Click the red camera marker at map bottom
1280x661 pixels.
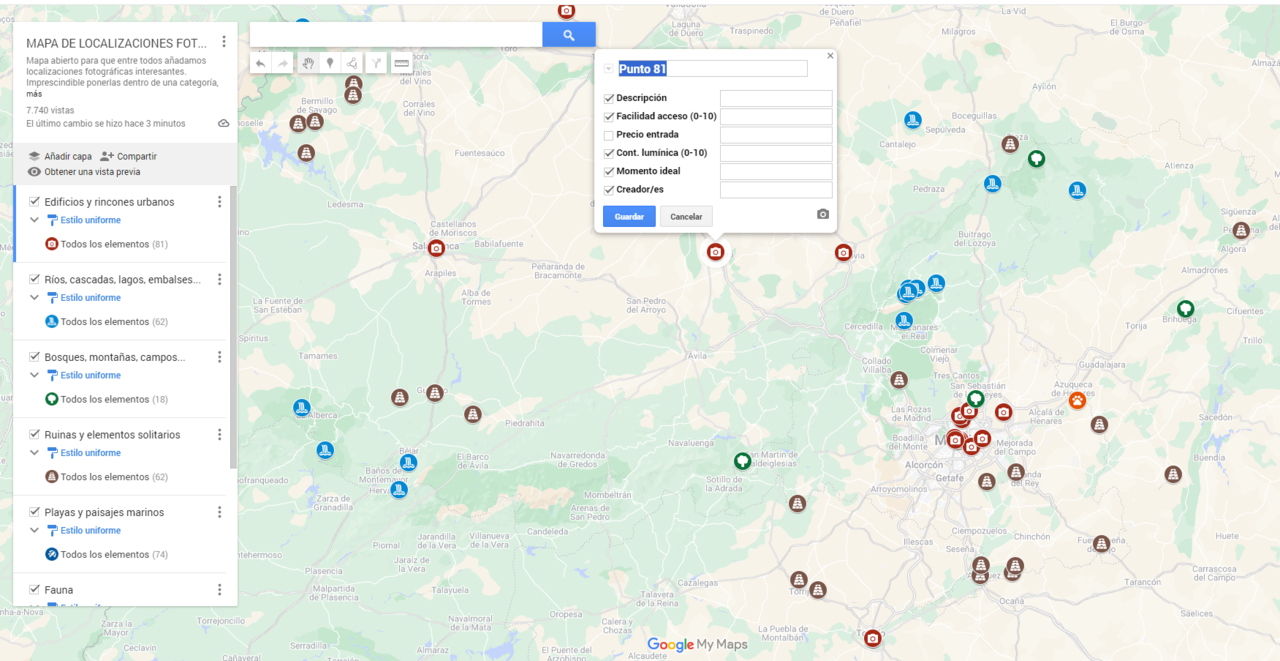click(872, 638)
